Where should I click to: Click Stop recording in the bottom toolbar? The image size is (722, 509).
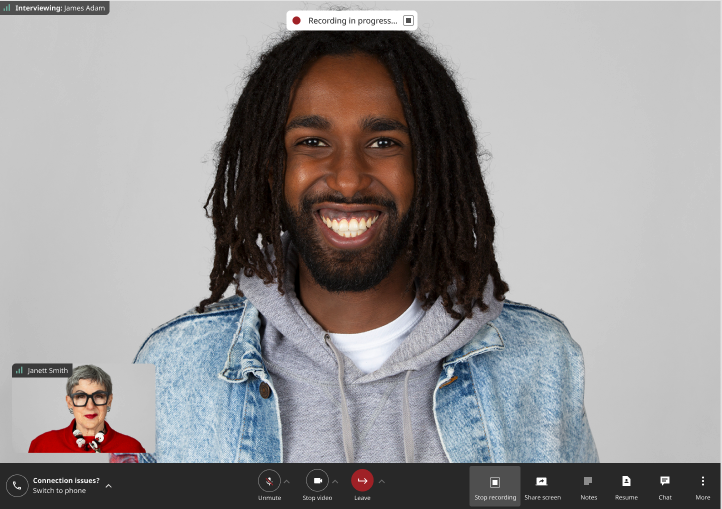click(x=495, y=486)
